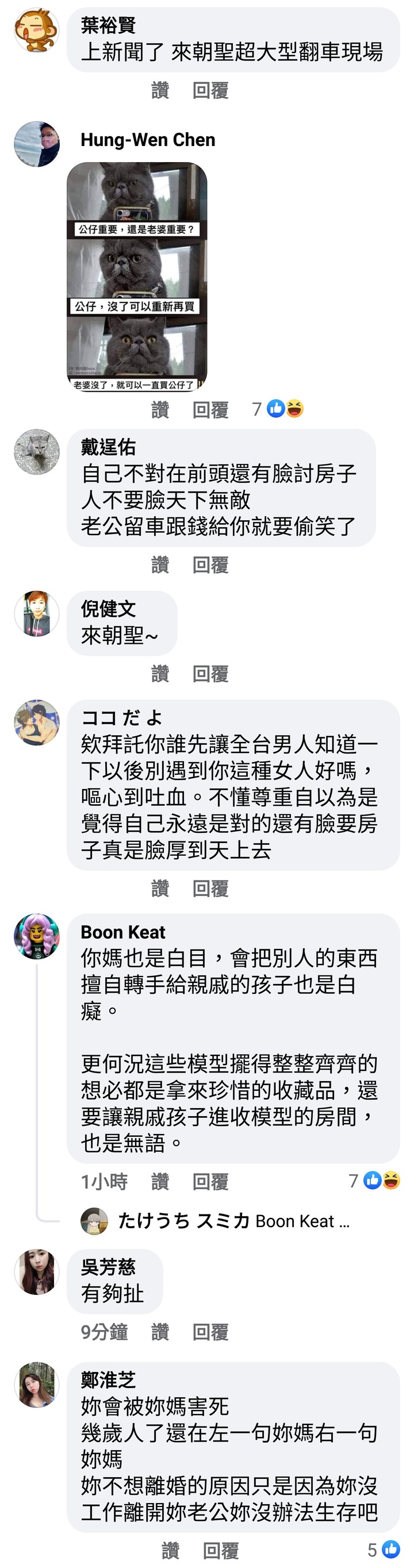The width and height of the screenshot is (414, 1568).
Task: Open Boon Keat's purple-haired avatar
Action: click(37, 936)
